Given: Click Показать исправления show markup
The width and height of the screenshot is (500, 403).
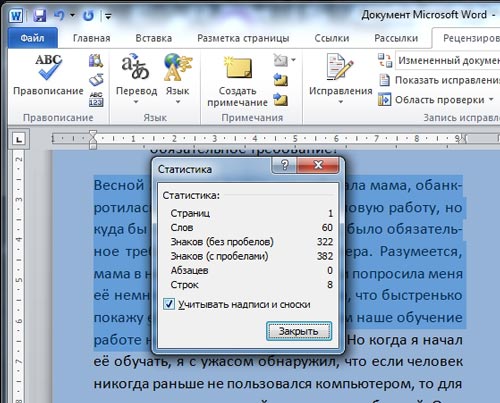Looking at the screenshot, I should pyautogui.click(x=439, y=80).
